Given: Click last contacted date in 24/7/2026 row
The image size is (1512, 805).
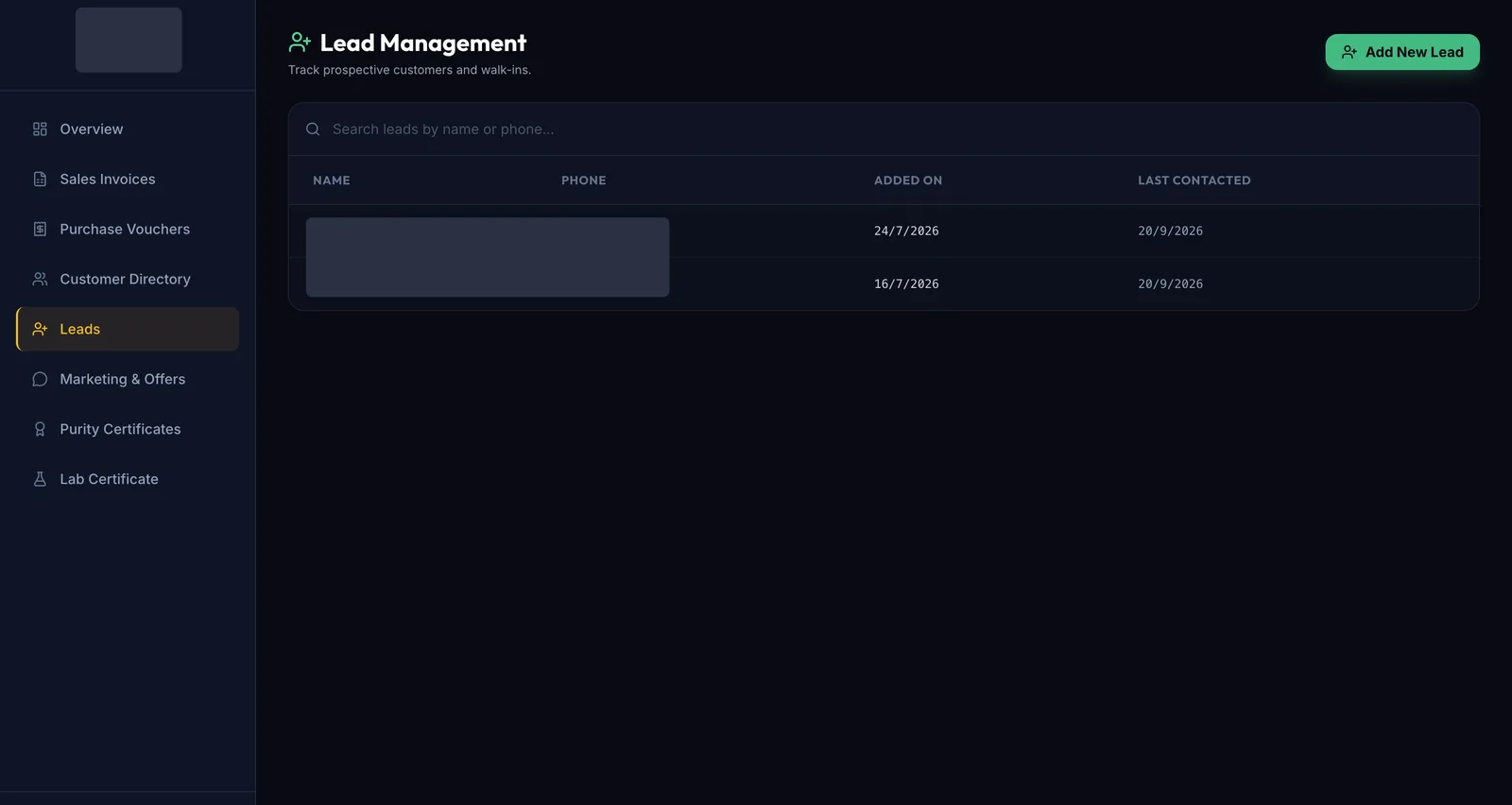Looking at the screenshot, I should [x=1170, y=231].
